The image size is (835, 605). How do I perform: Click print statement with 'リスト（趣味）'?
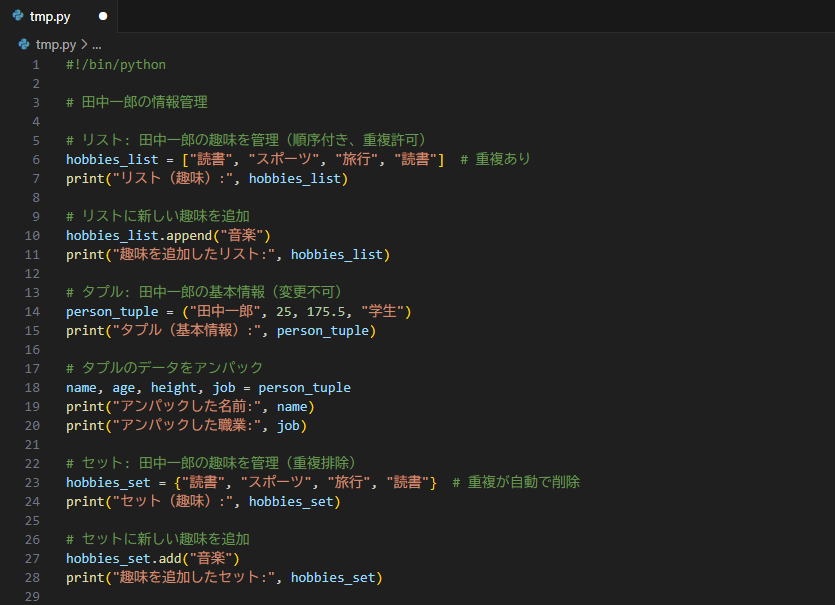[x=207, y=178]
